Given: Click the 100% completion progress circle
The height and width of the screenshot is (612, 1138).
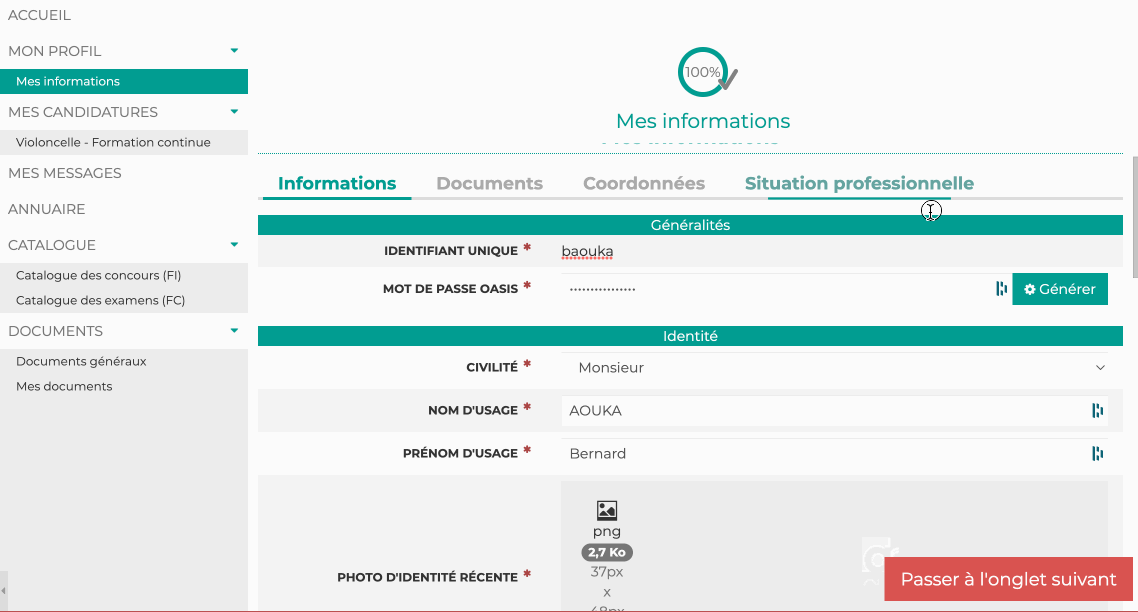Looking at the screenshot, I should pyautogui.click(x=703, y=72).
